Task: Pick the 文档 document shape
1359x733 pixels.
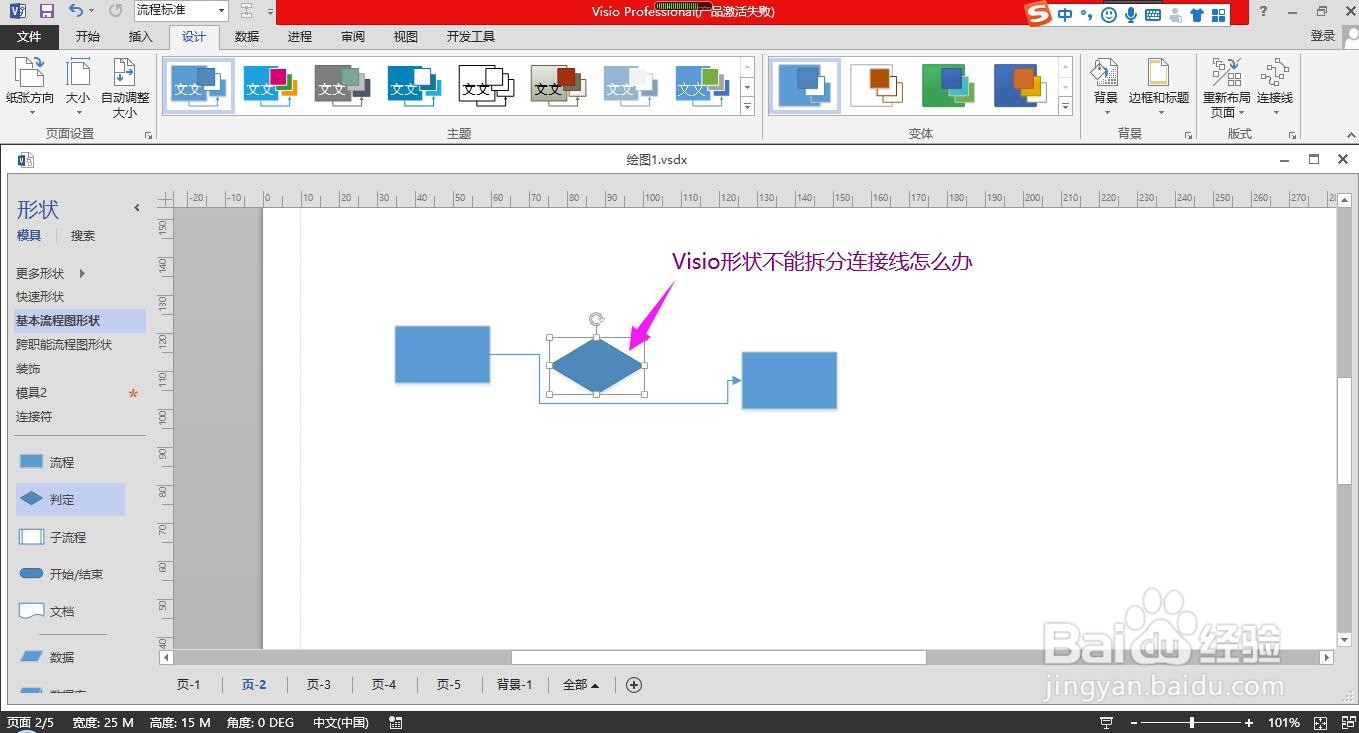Action: click(x=48, y=611)
